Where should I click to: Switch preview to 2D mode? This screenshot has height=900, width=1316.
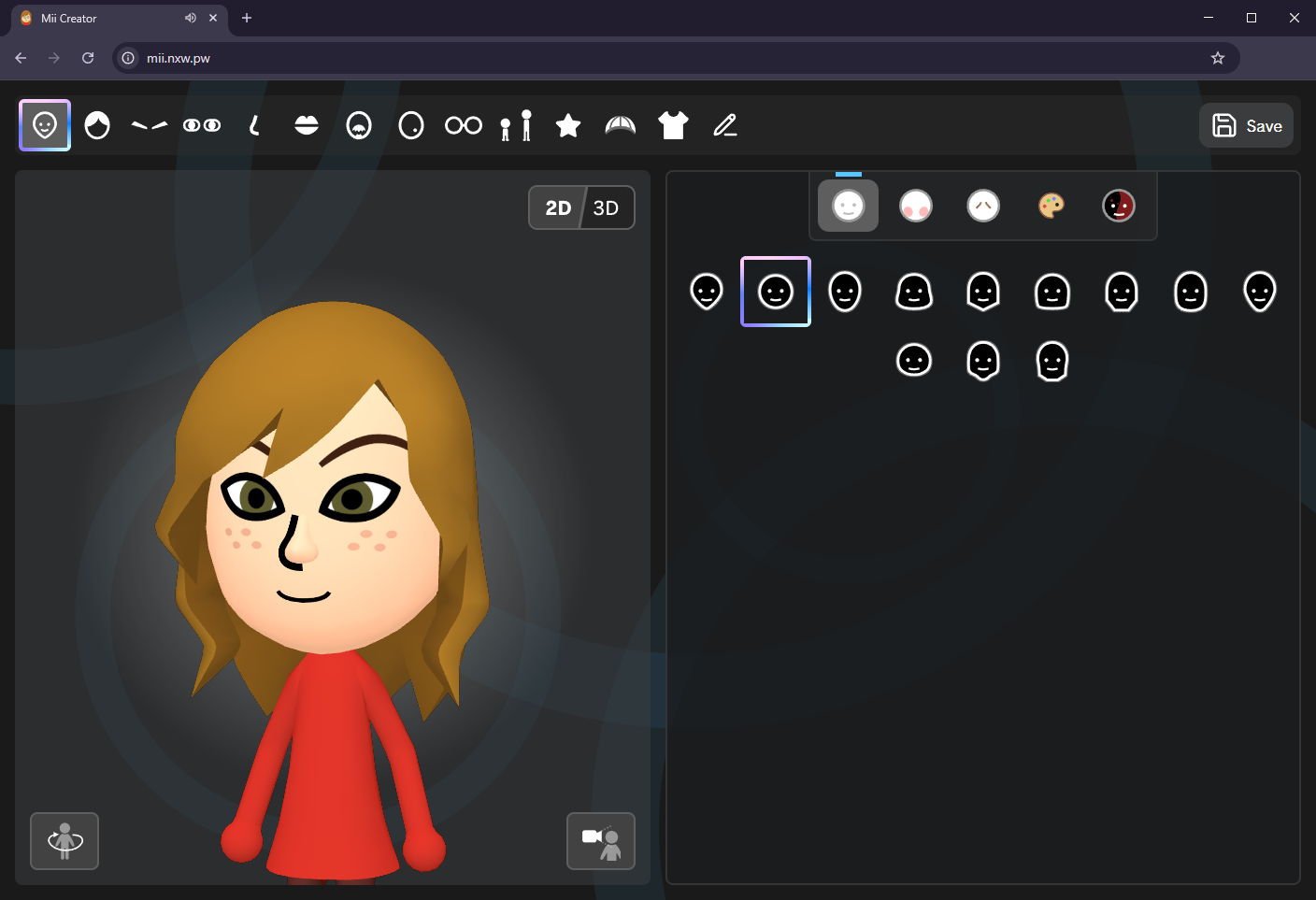click(x=558, y=207)
